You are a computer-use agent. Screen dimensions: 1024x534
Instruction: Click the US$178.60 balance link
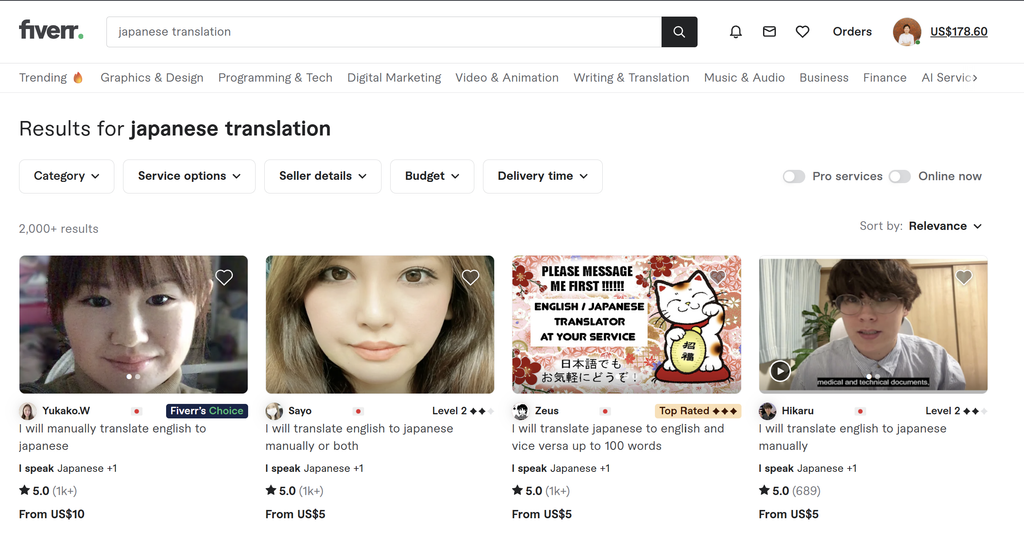(x=959, y=31)
